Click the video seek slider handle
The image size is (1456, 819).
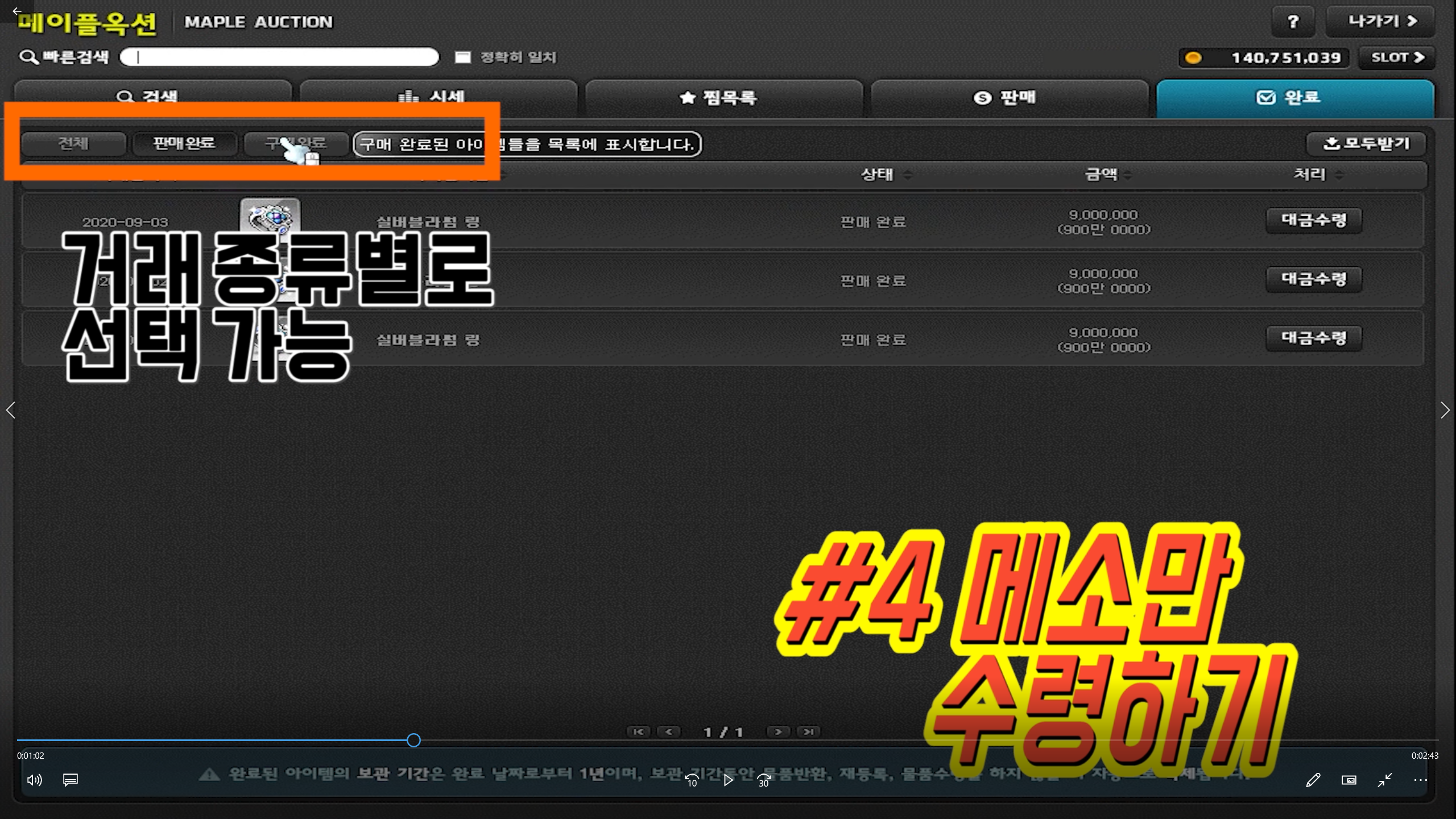(413, 740)
